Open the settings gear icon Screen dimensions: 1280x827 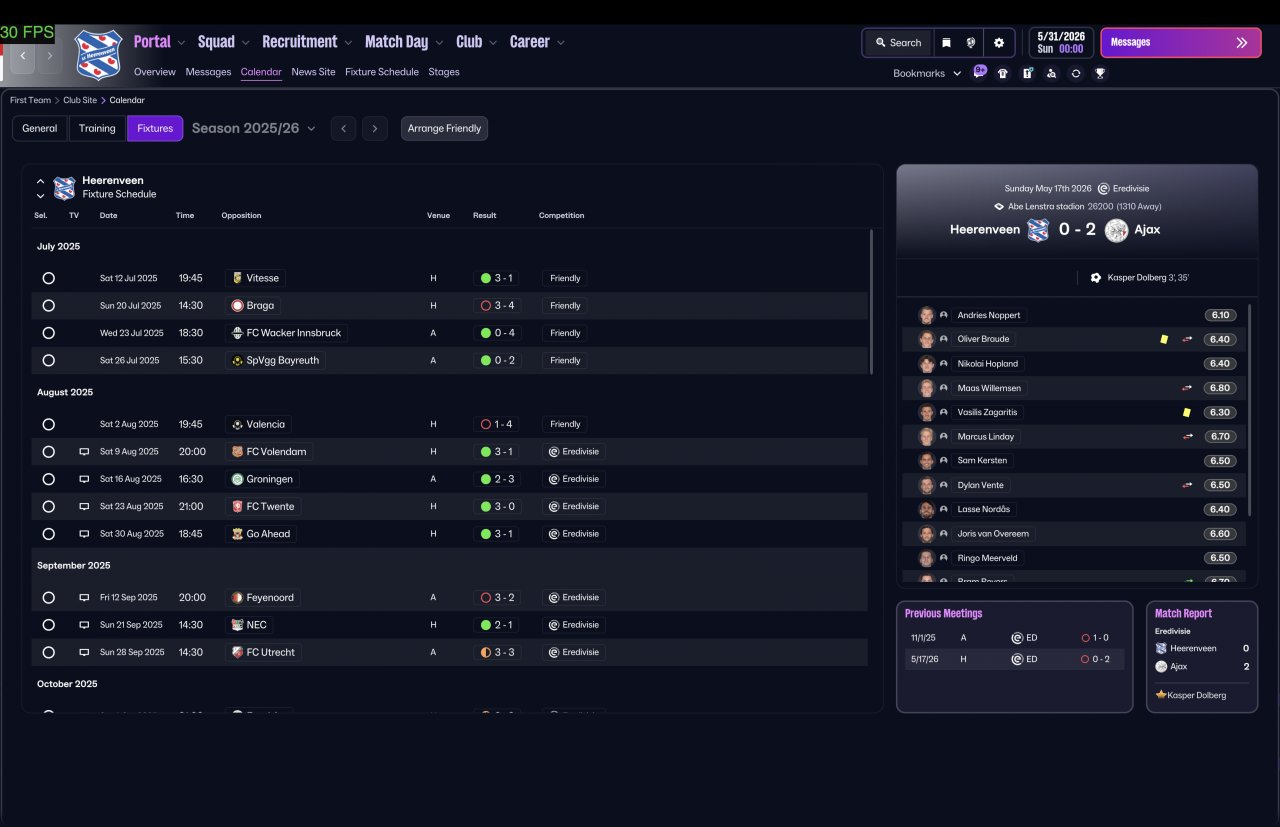click(x=998, y=43)
